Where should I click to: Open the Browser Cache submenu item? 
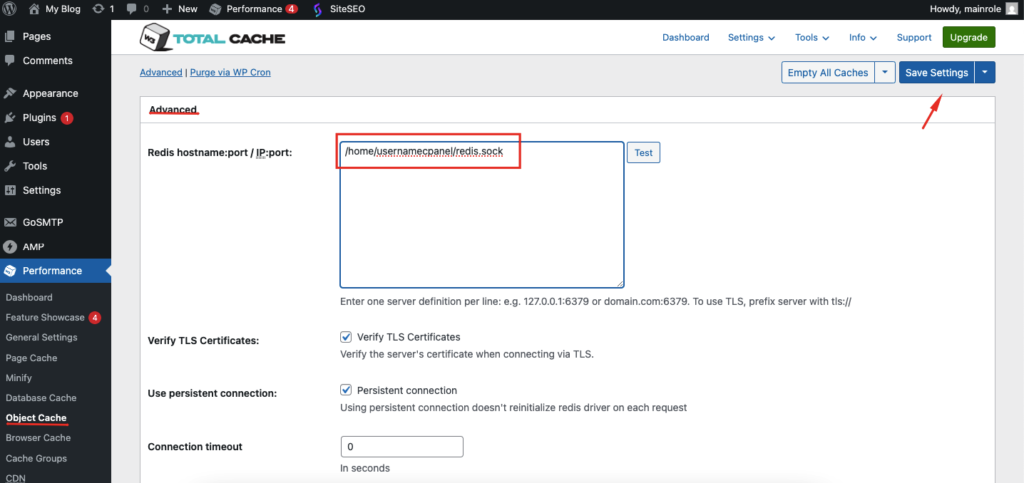coord(38,438)
